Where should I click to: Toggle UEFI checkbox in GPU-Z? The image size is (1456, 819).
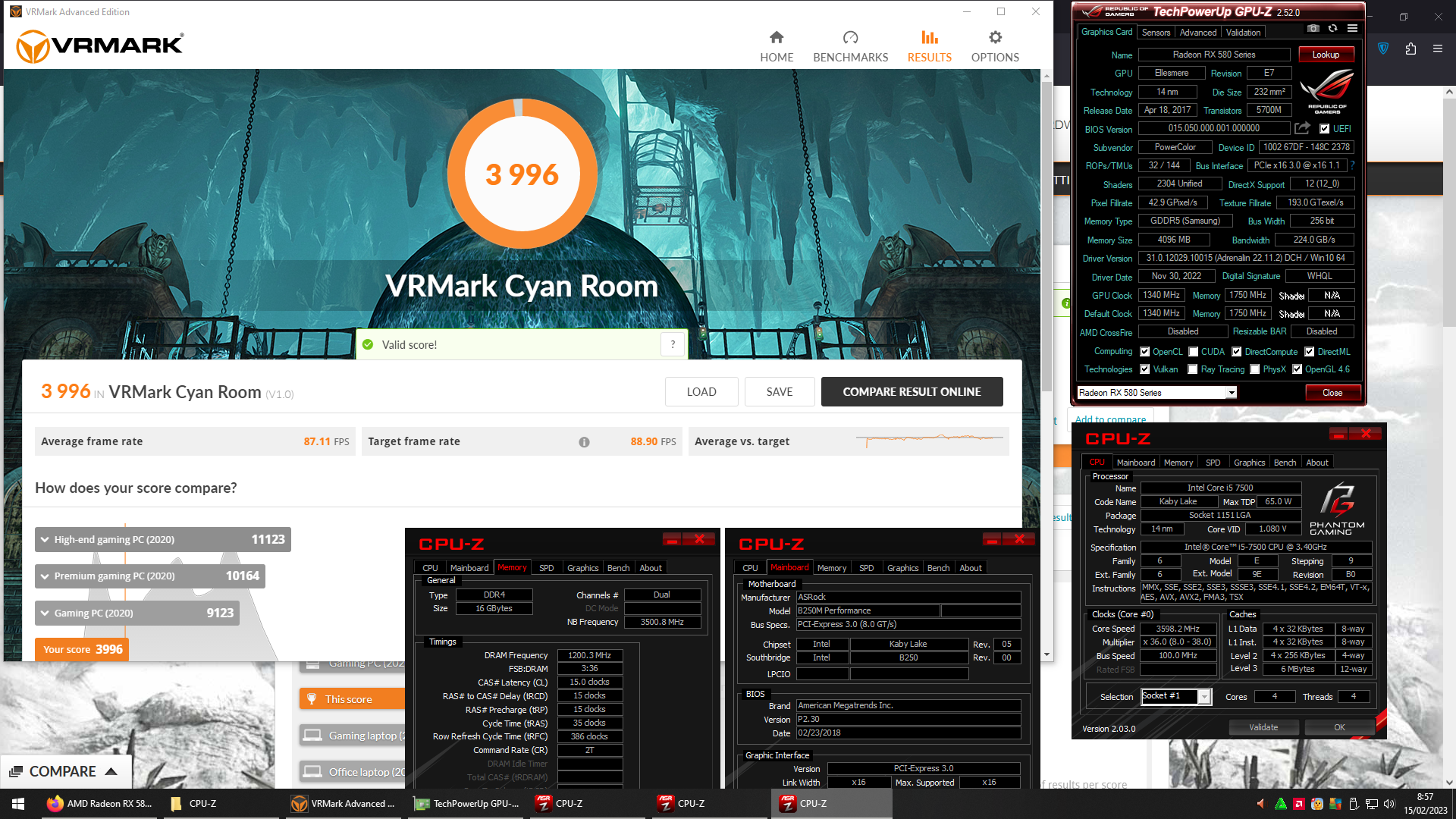coord(1325,129)
